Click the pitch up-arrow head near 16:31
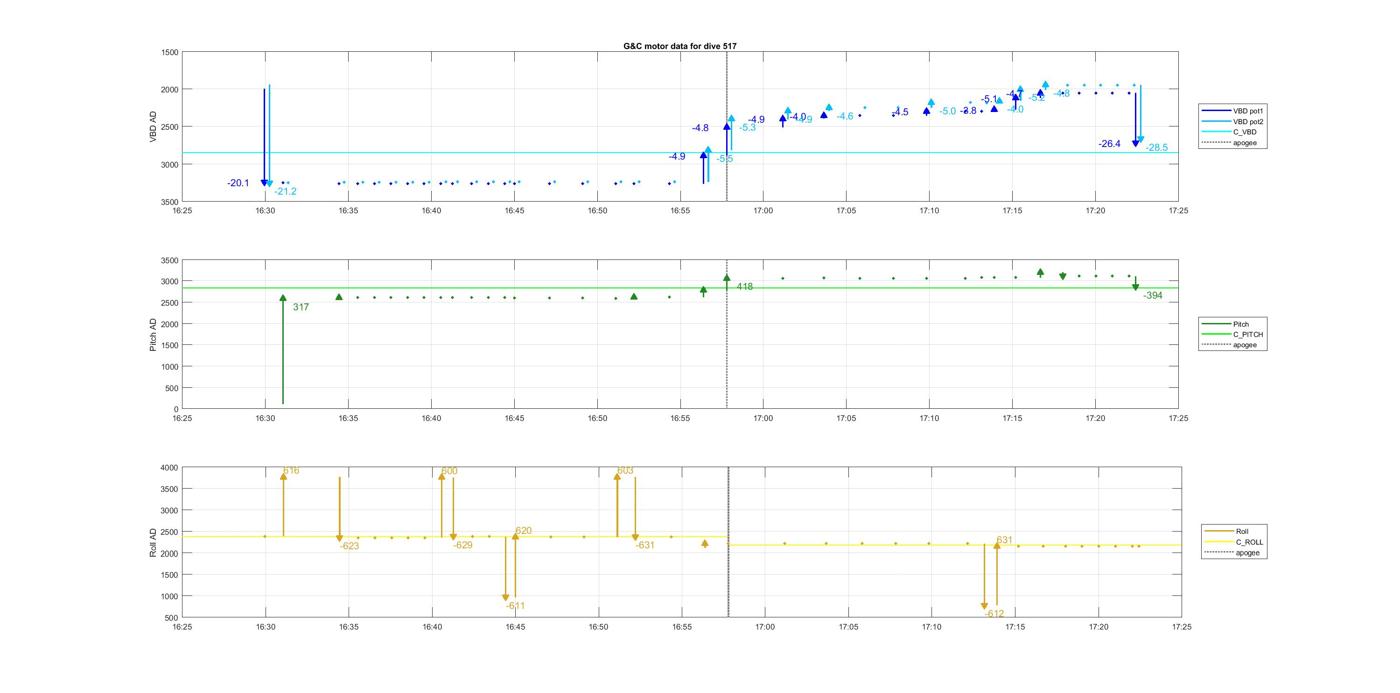This screenshot has width=1400, height=693. (x=283, y=298)
